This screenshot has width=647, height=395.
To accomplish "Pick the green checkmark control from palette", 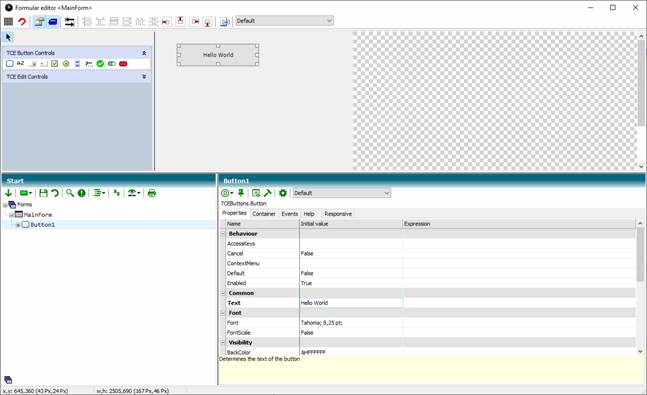I will pyautogui.click(x=100, y=64).
